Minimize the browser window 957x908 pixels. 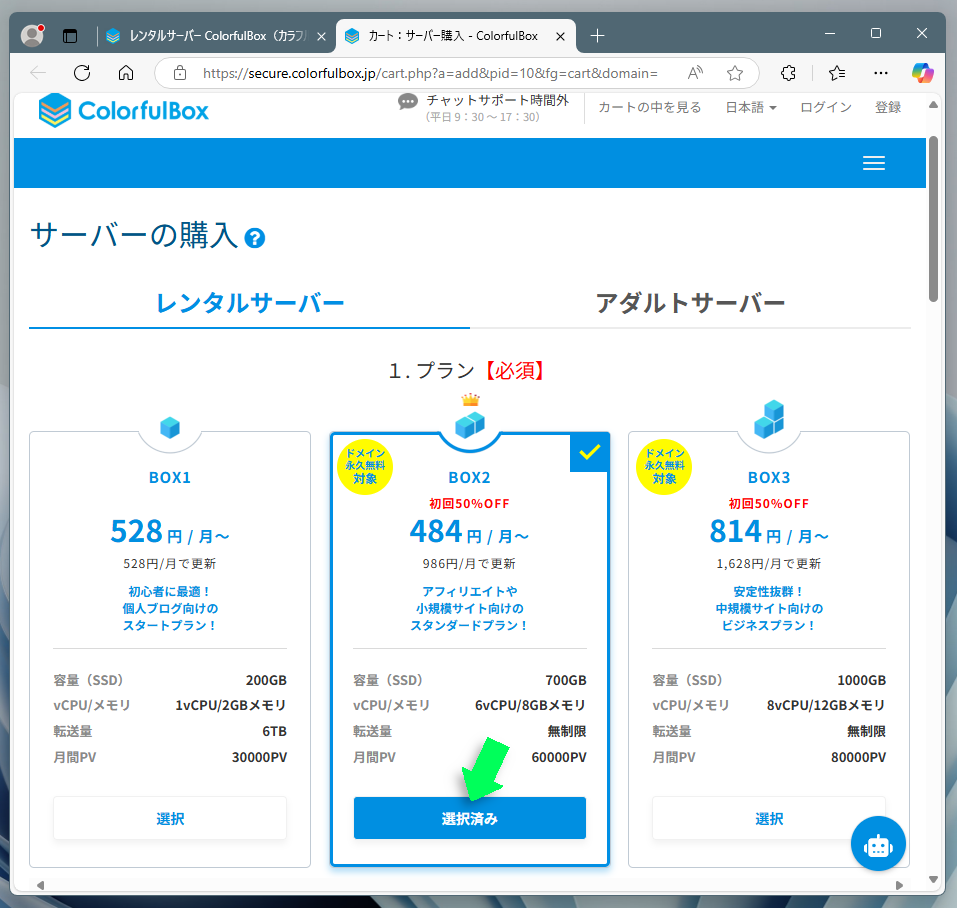[x=830, y=34]
